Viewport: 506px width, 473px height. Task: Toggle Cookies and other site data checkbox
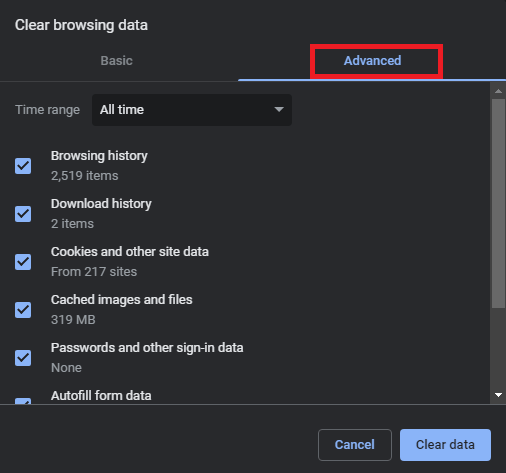click(x=23, y=262)
